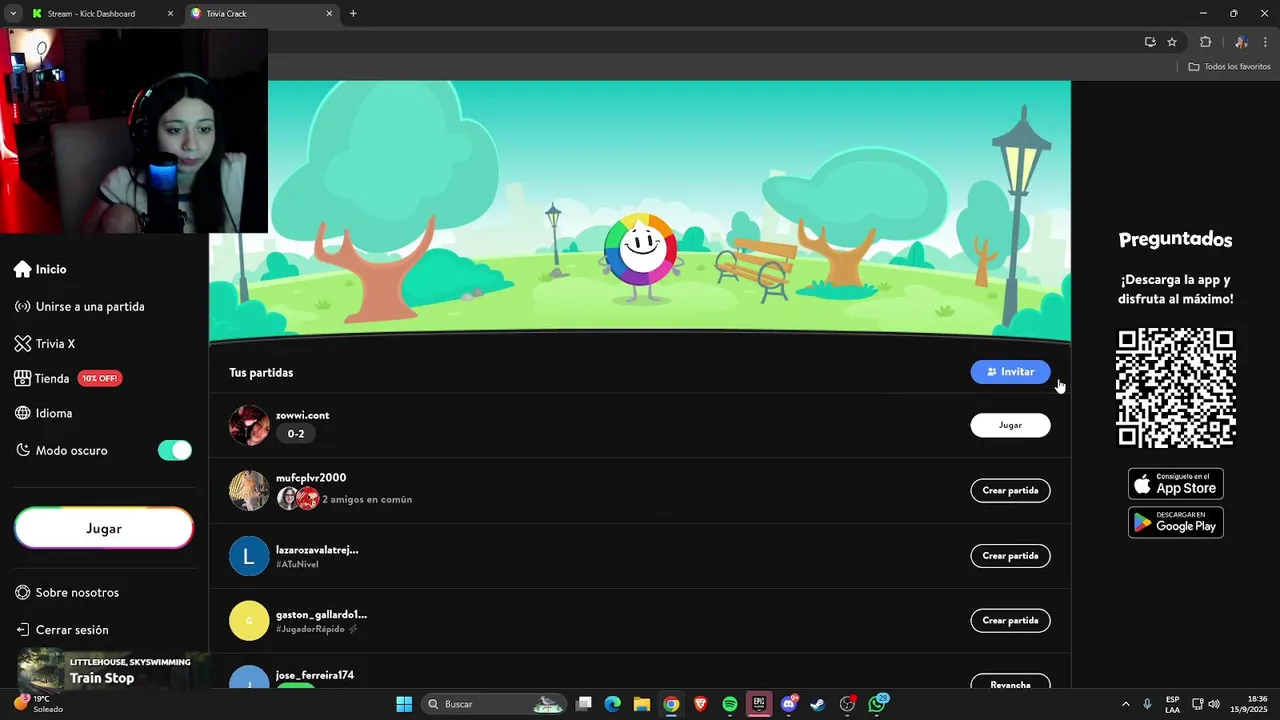Open the Windows Start menu
This screenshot has width=1280, height=720.
click(404, 704)
